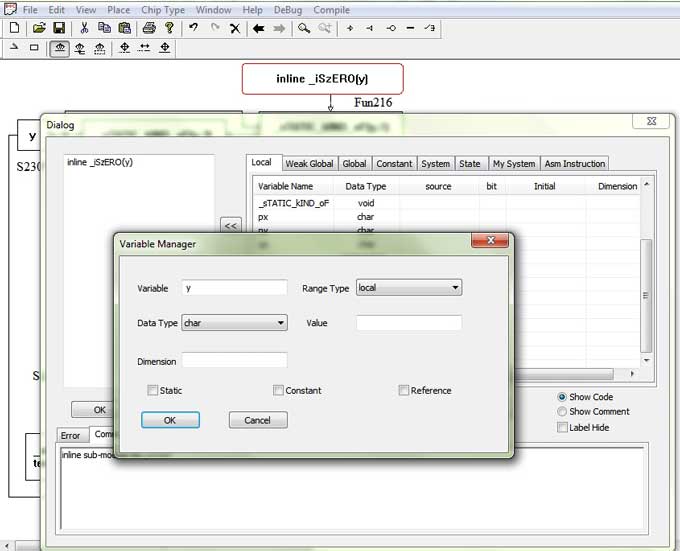
Task: Select the Show Code radio button
Action: point(562,397)
